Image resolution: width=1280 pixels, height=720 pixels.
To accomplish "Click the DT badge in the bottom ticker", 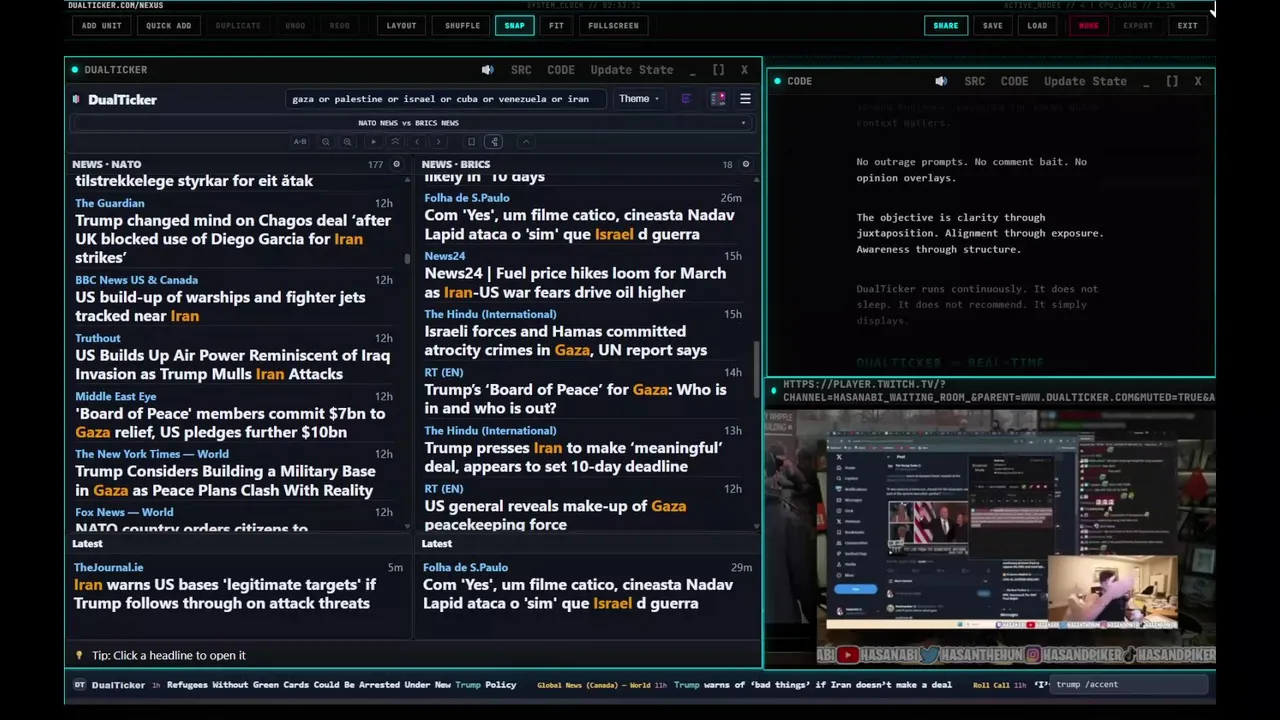I will pyautogui.click(x=79, y=685).
